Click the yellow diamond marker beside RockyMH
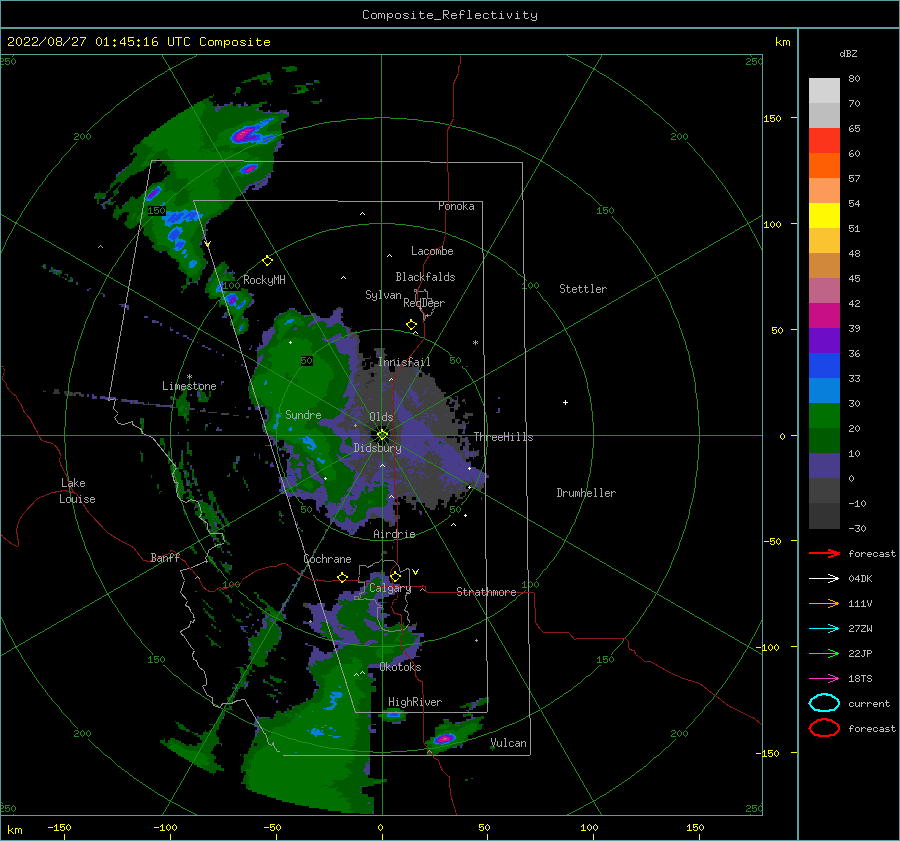This screenshot has width=900, height=841. 267,261
